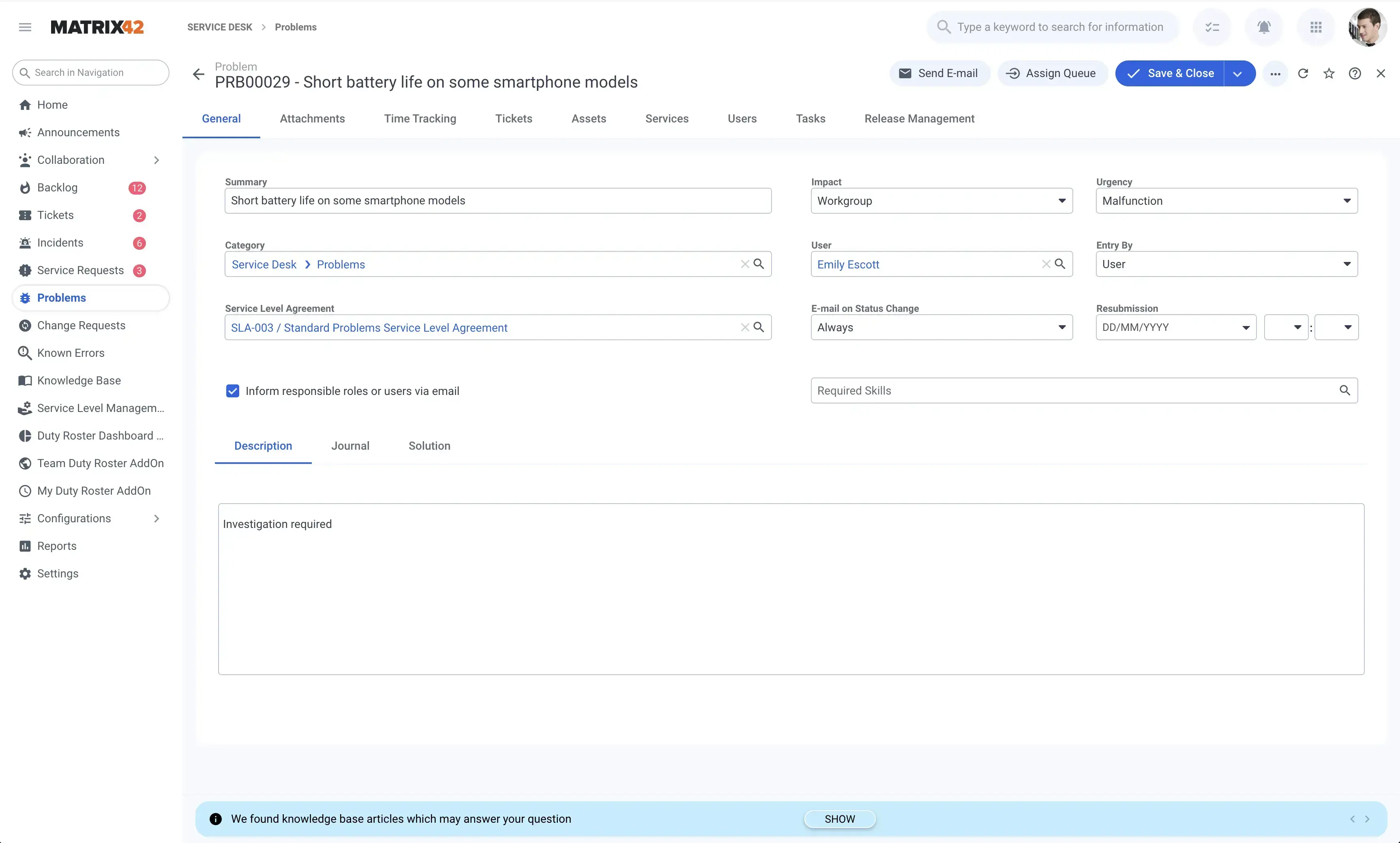Image resolution: width=1400 pixels, height=843 pixels.
Task: Click the back arrow beside the Problem title
Action: (x=198, y=74)
